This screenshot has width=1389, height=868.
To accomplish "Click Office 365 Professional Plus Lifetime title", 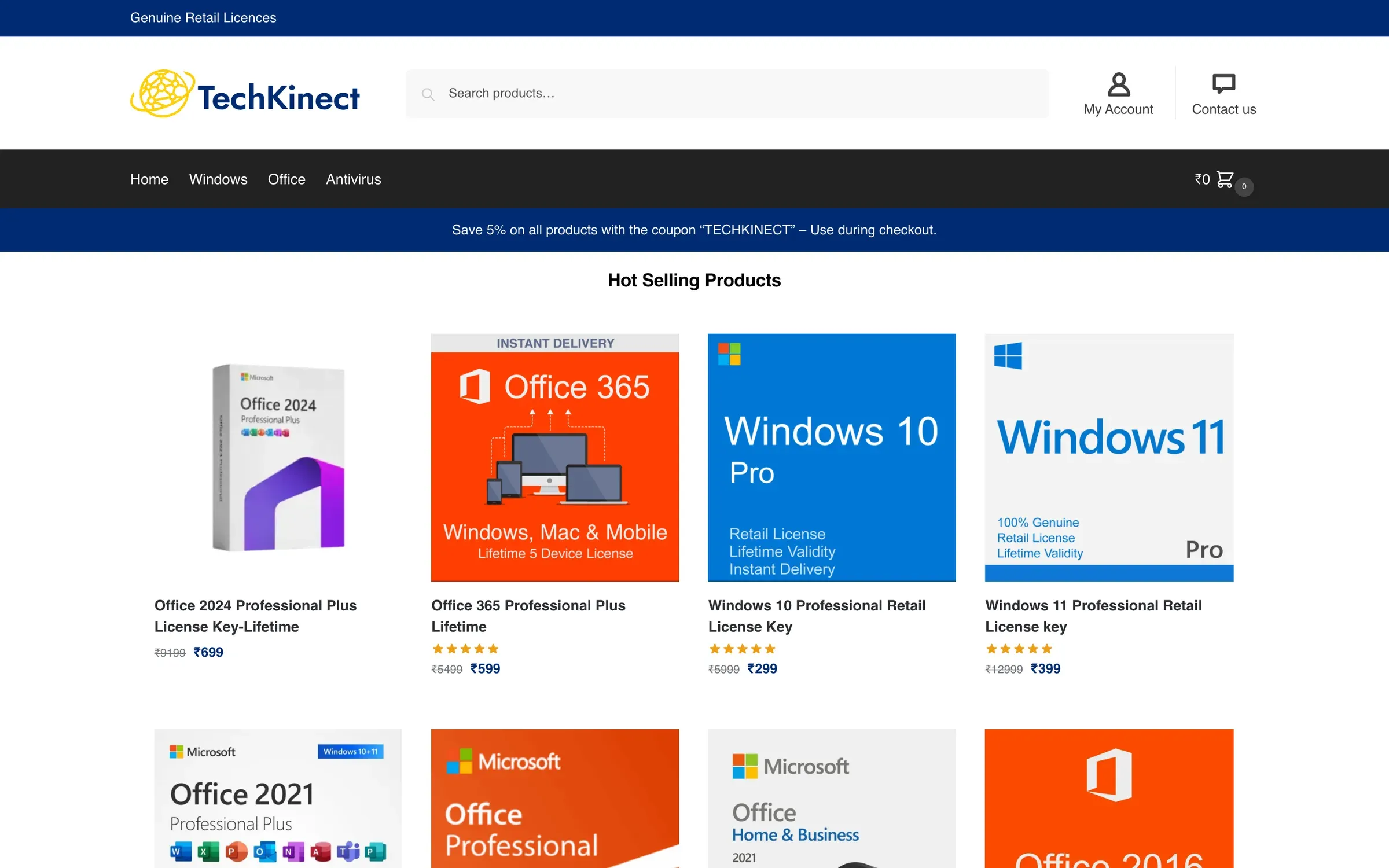I will click(x=528, y=616).
